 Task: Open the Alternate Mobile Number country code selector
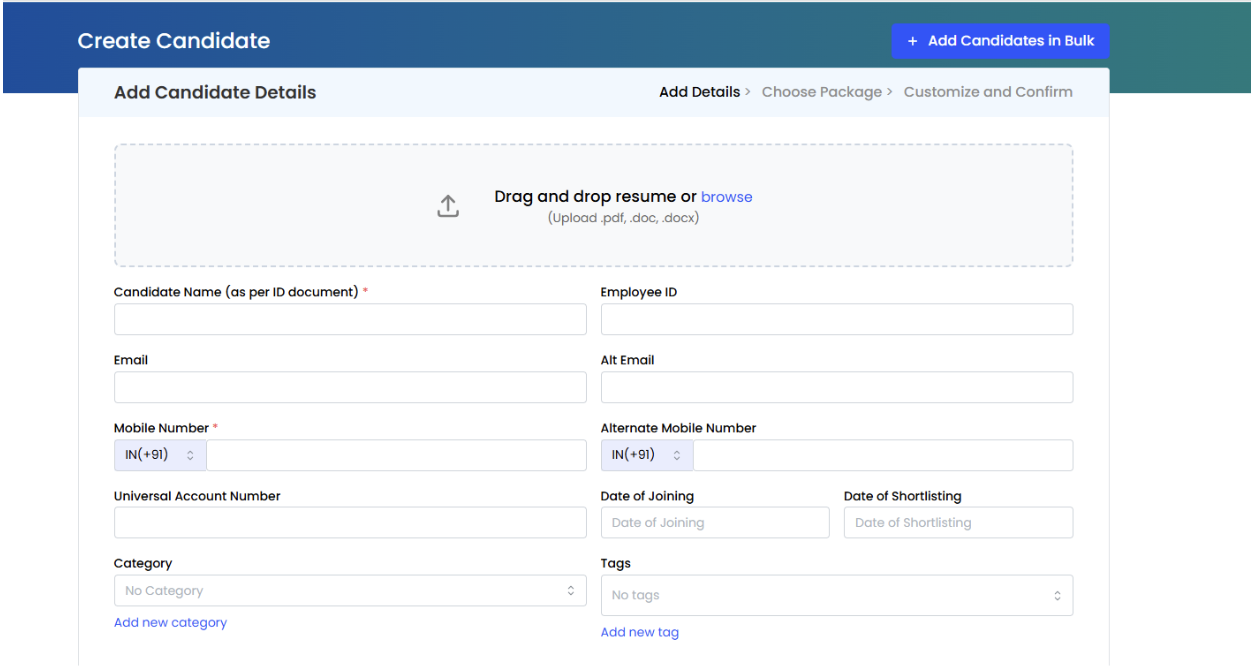click(x=646, y=455)
